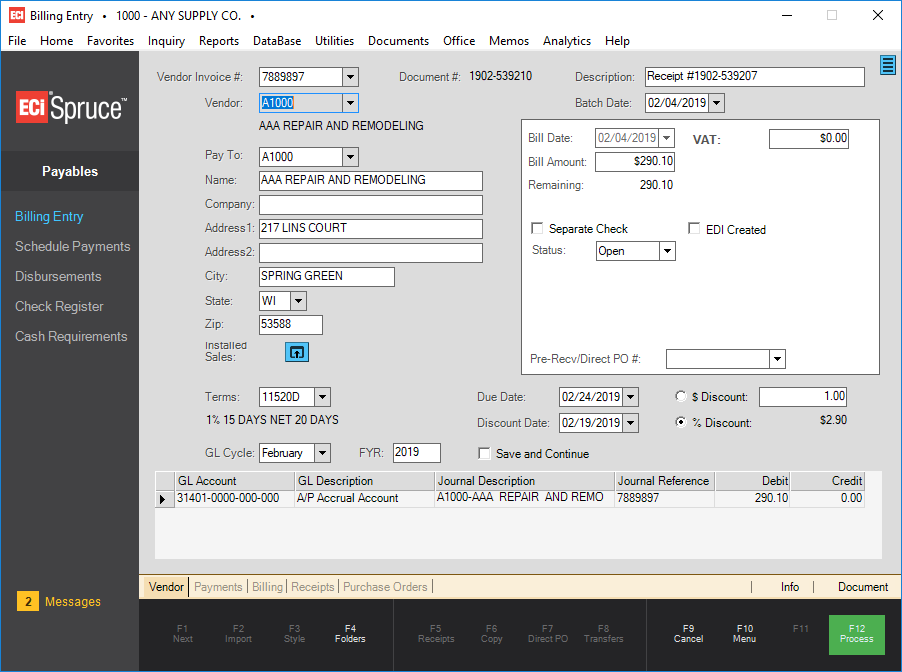
Task: Open the Due Date calendar dropdown
Action: point(630,398)
